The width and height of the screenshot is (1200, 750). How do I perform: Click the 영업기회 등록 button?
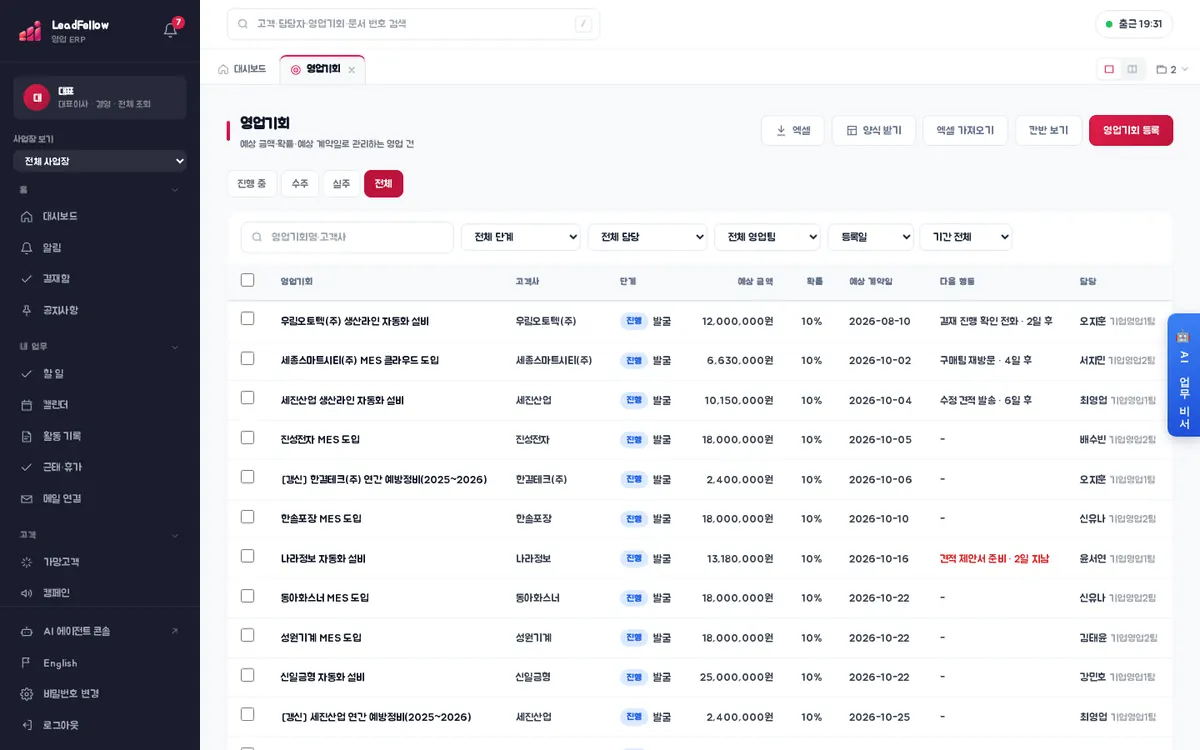[x=1131, y=130]
